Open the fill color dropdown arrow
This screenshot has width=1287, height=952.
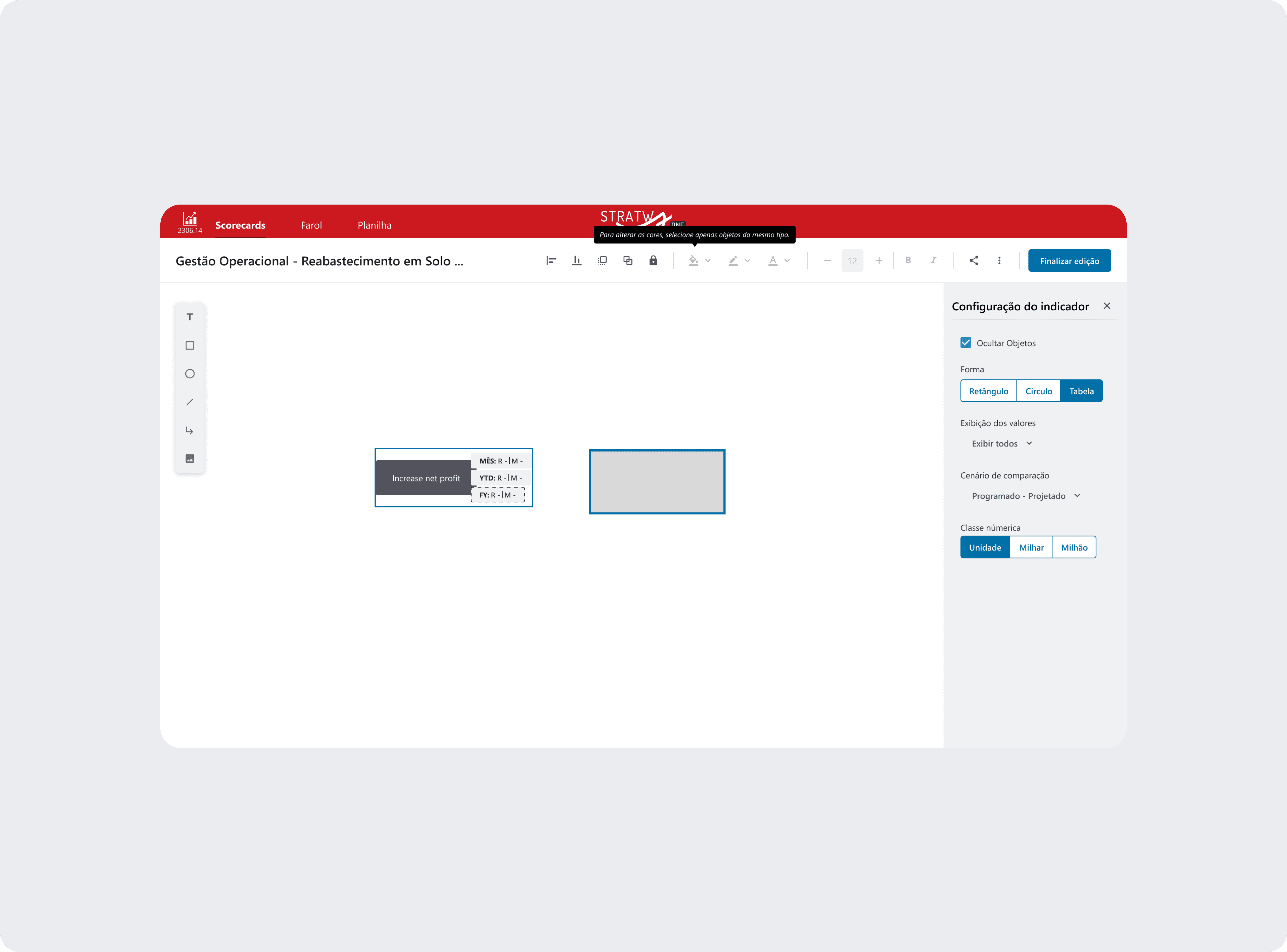708,260
